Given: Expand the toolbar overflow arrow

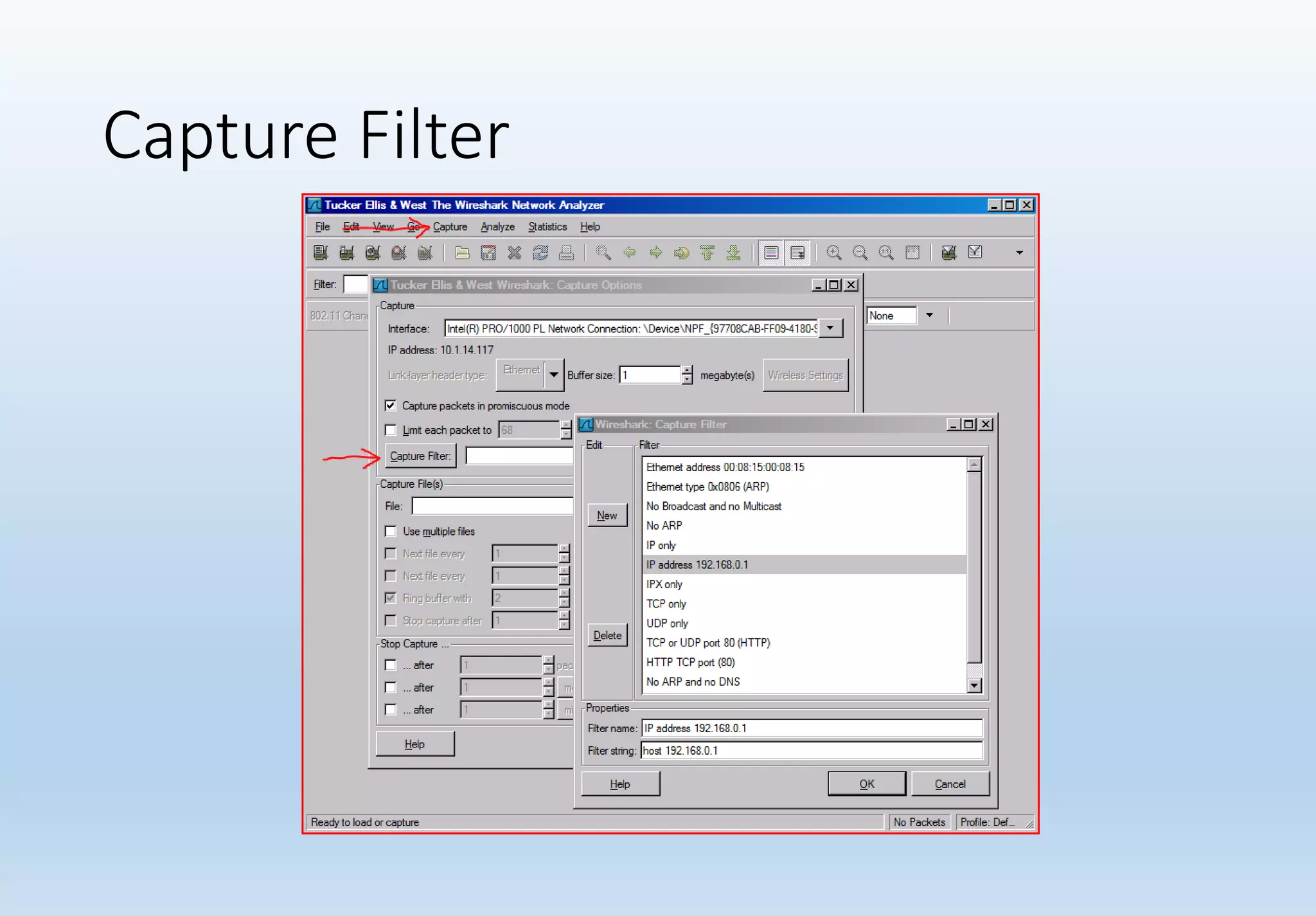Looking at the screenshot, I should (x=1019, y=253).
